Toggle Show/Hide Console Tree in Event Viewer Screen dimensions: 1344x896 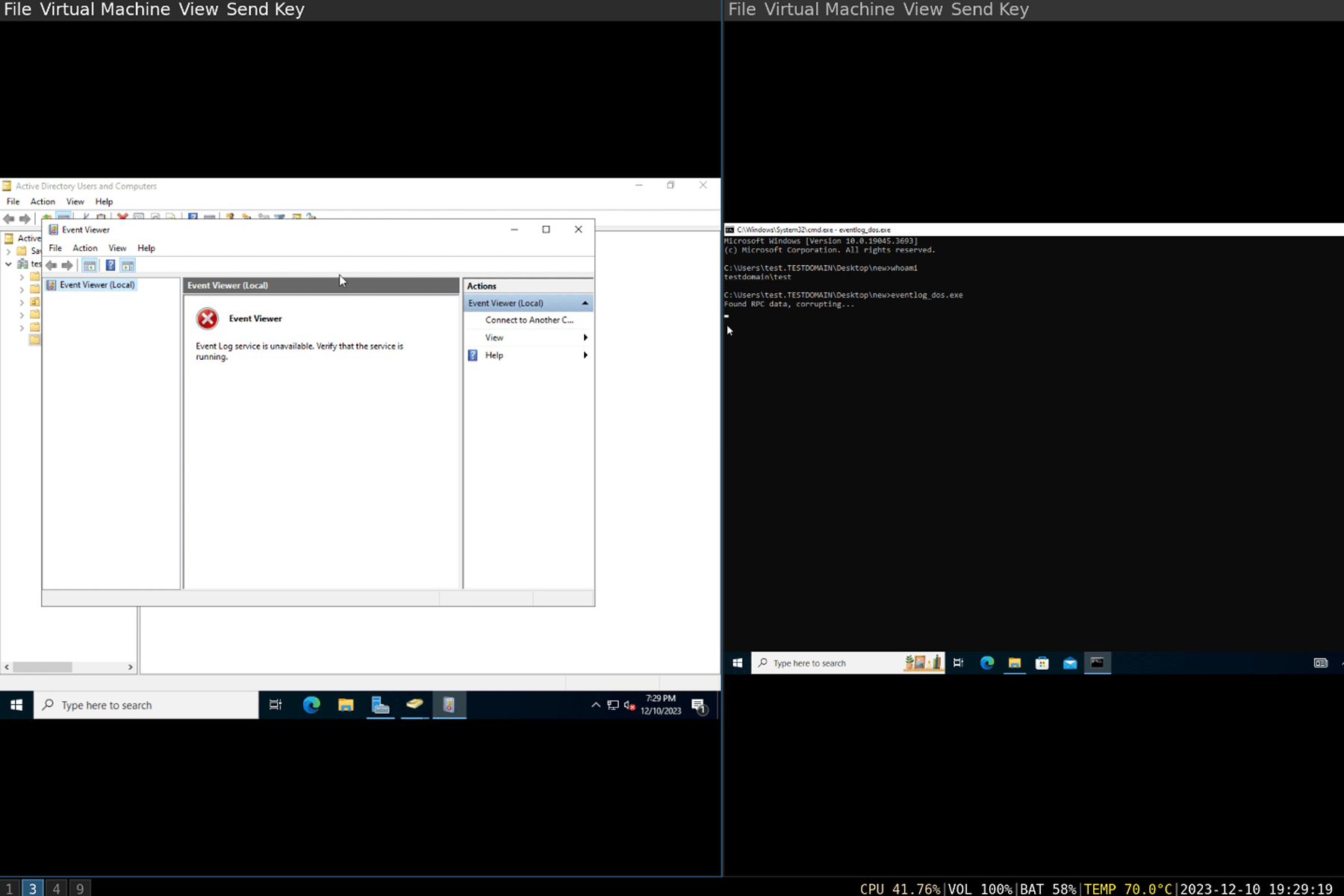[x=90, y=266]
